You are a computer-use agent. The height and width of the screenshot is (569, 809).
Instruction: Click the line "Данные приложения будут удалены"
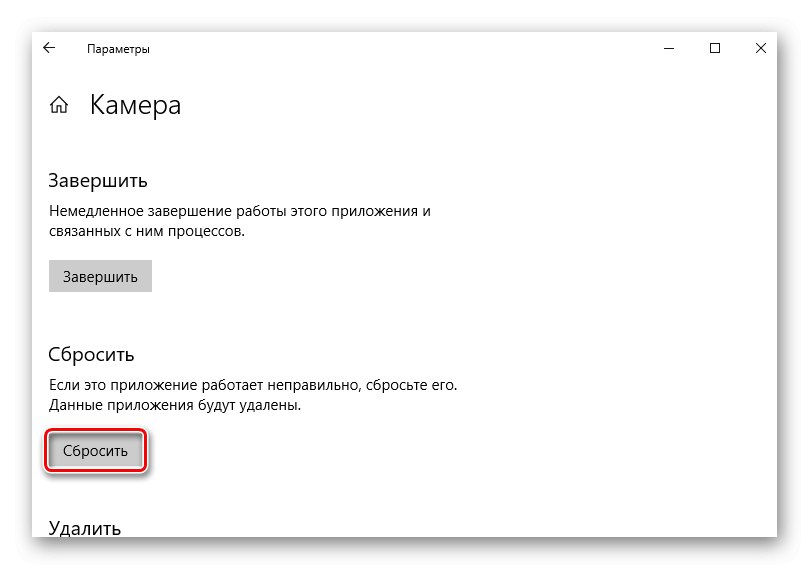click(175, 405)
